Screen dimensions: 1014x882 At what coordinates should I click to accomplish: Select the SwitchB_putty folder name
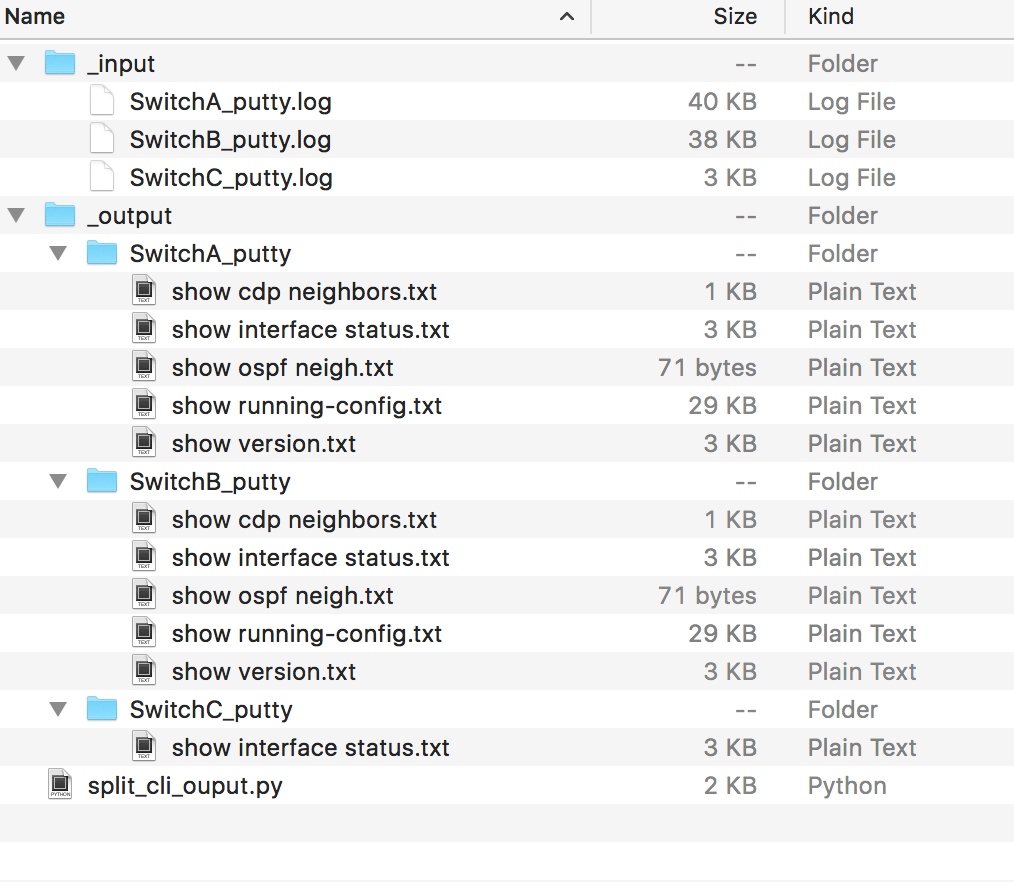210,482
